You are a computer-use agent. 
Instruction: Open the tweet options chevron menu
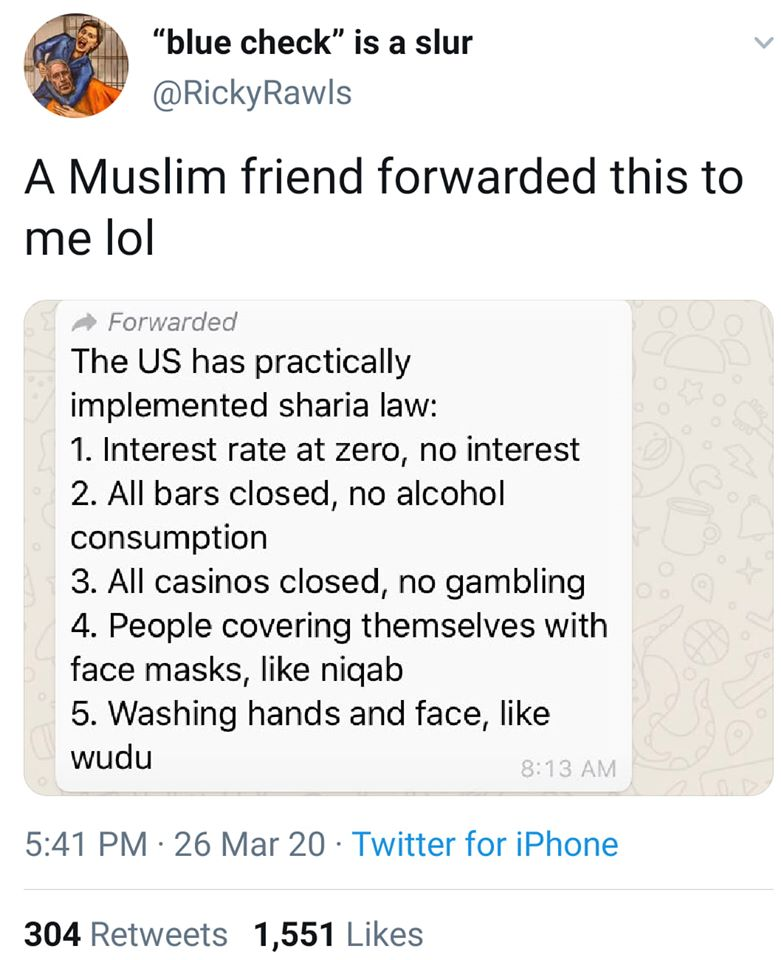[x=761, y=43]
